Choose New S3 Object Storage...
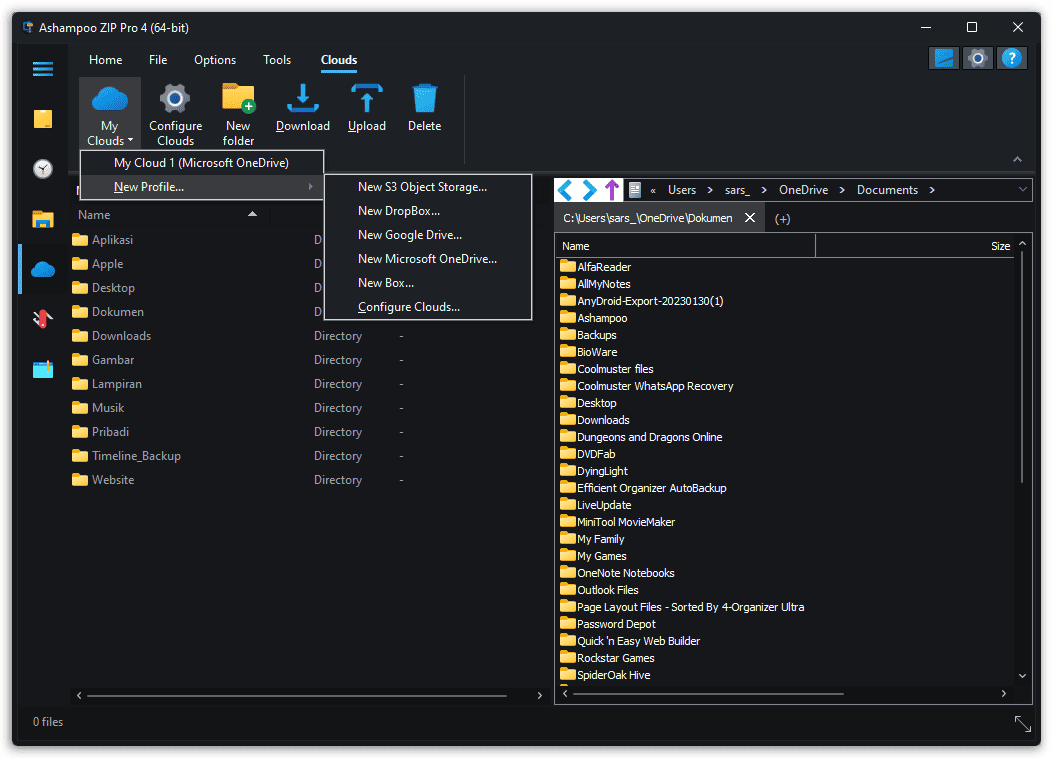Image resolution: width=1053 pixels, height=758 pixels. coord(428,187)
